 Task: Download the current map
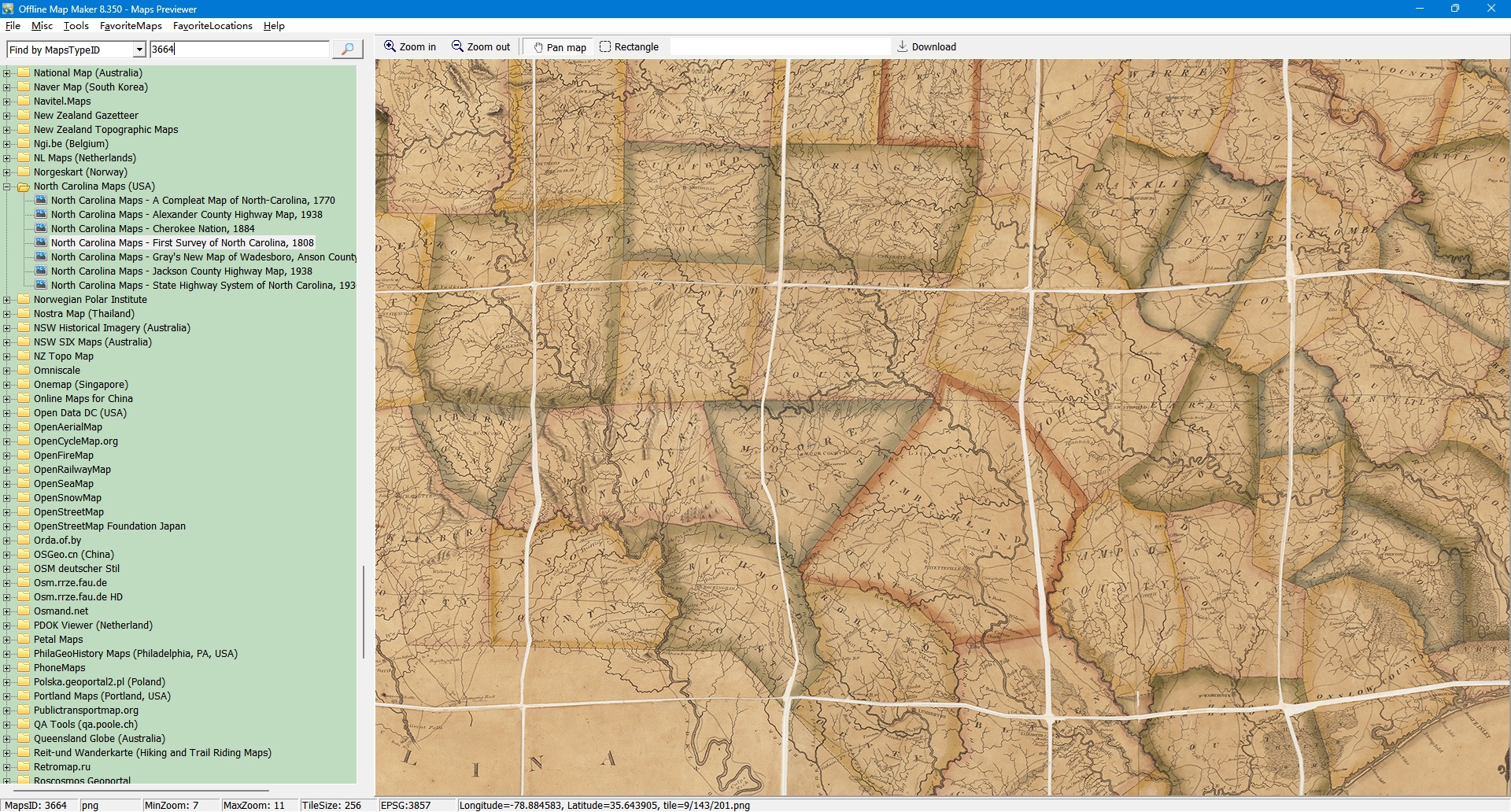click(x=926, y=47)
